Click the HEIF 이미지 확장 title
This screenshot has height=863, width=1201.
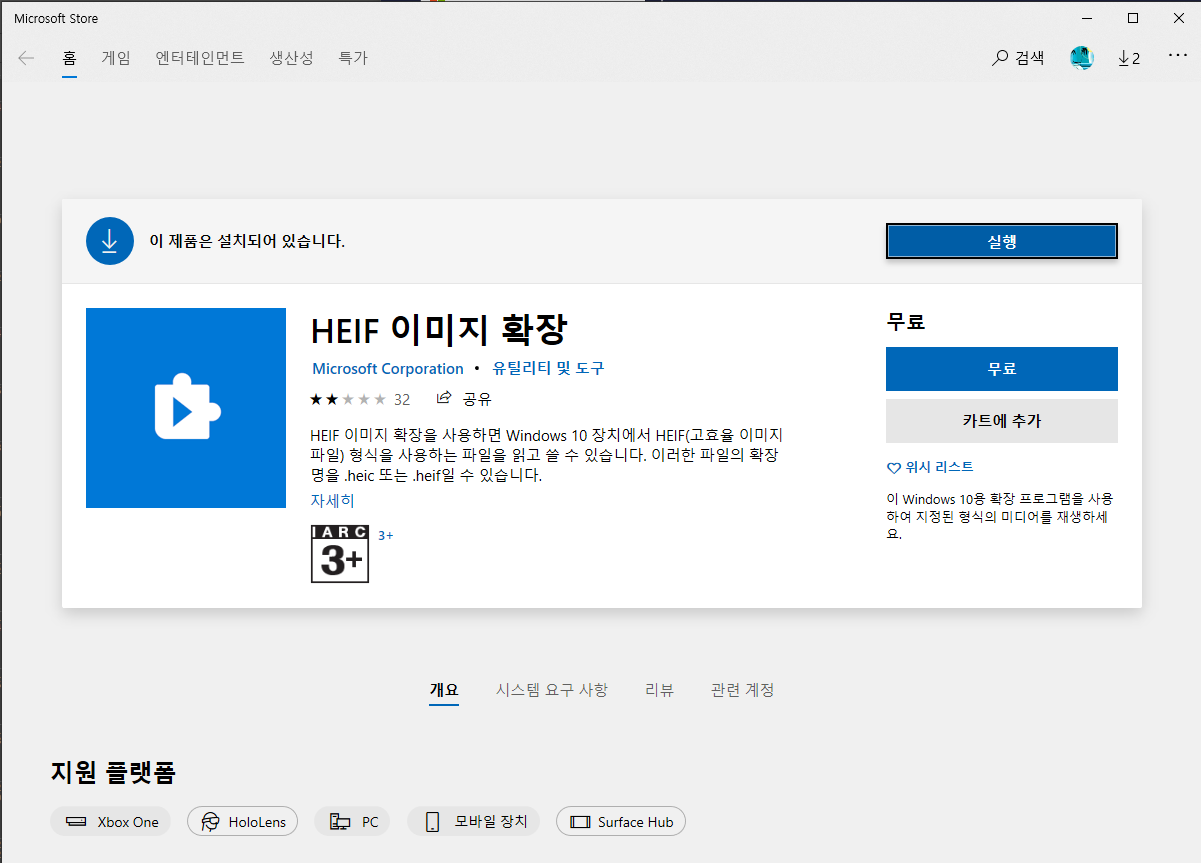pos(441,330)
